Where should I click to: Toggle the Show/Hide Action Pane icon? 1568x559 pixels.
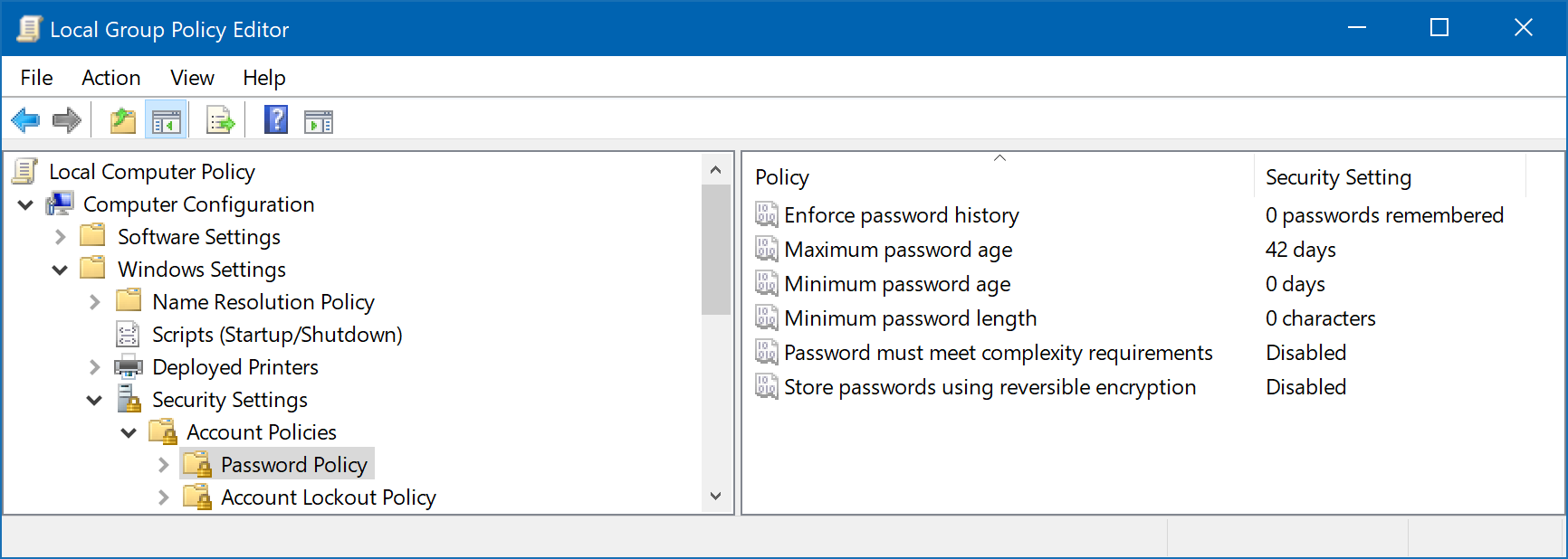point(319,120)
